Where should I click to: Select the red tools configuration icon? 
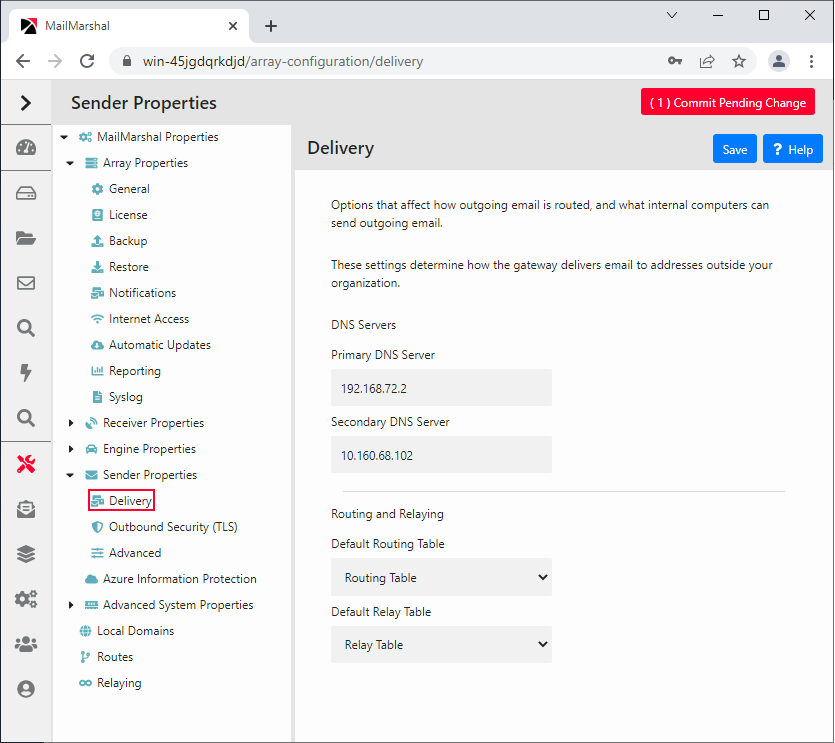pos(26,463)
